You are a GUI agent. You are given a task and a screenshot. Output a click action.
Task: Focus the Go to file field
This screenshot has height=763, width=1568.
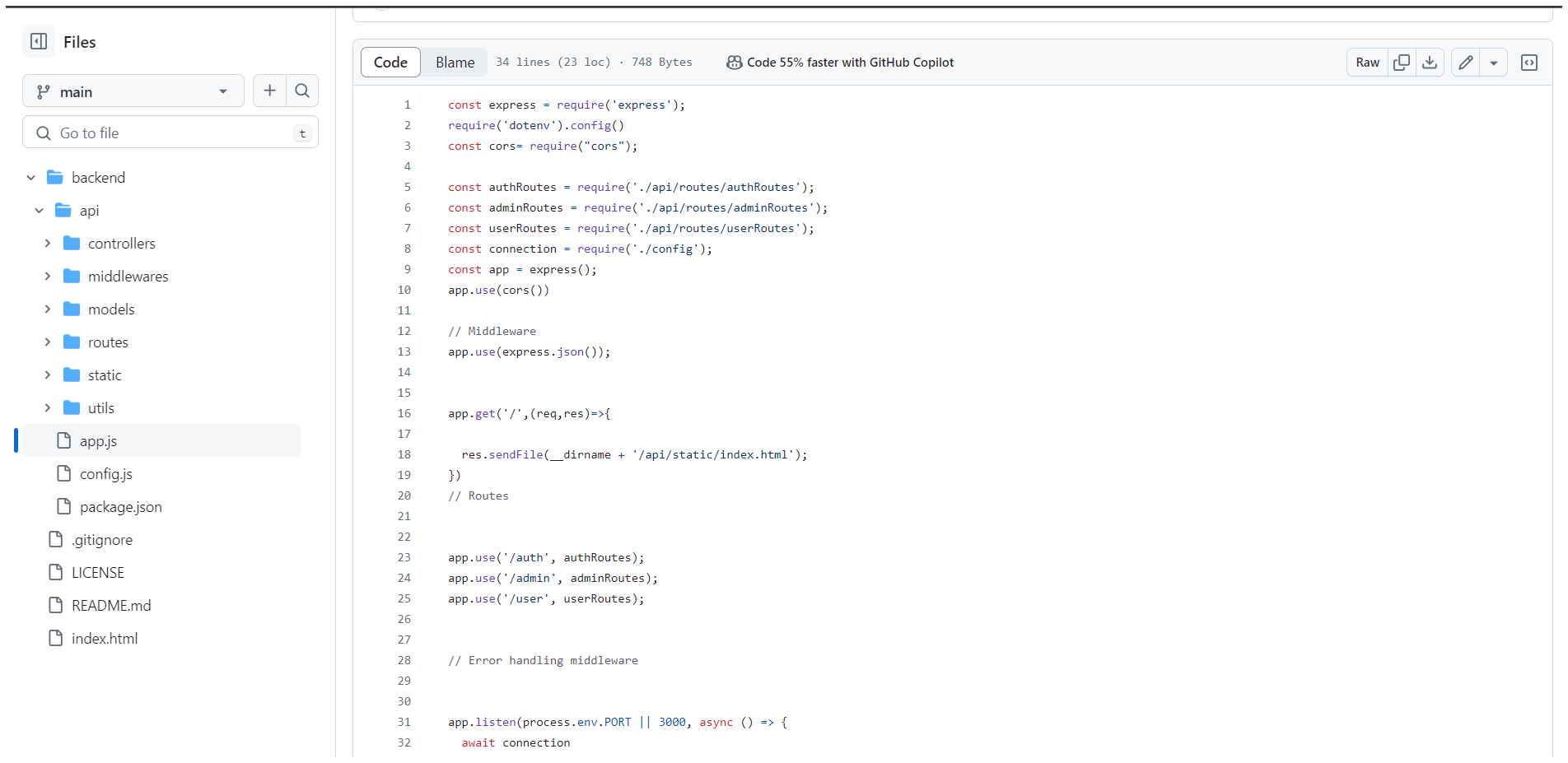click(170, 133)
